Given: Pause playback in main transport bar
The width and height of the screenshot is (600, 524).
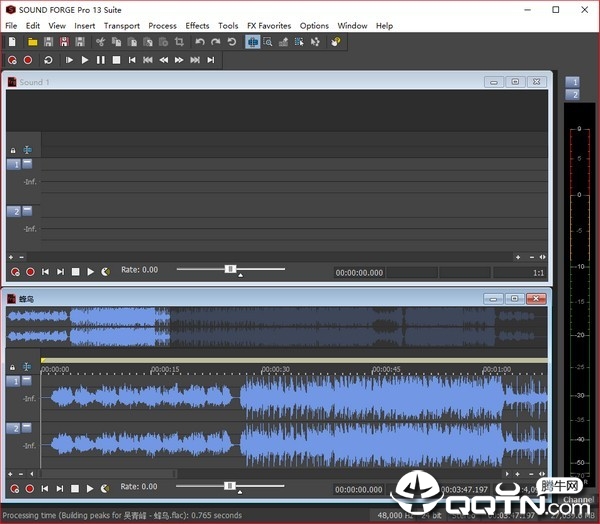Looking at the screenshot, I should (101, 60).
